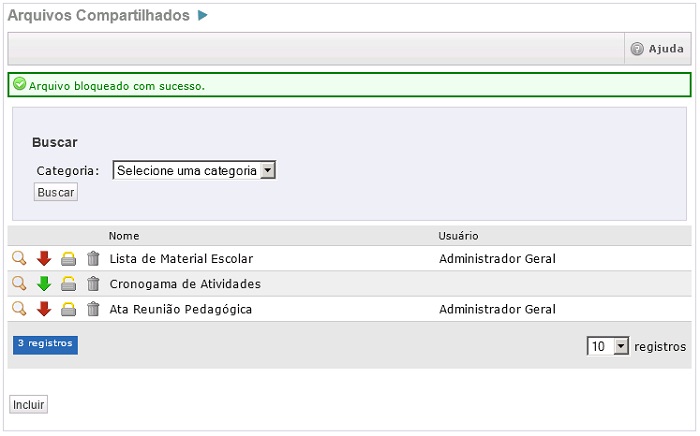Click the Usuário column header
This screenshot has width=700, height=436.
[458, 236]
